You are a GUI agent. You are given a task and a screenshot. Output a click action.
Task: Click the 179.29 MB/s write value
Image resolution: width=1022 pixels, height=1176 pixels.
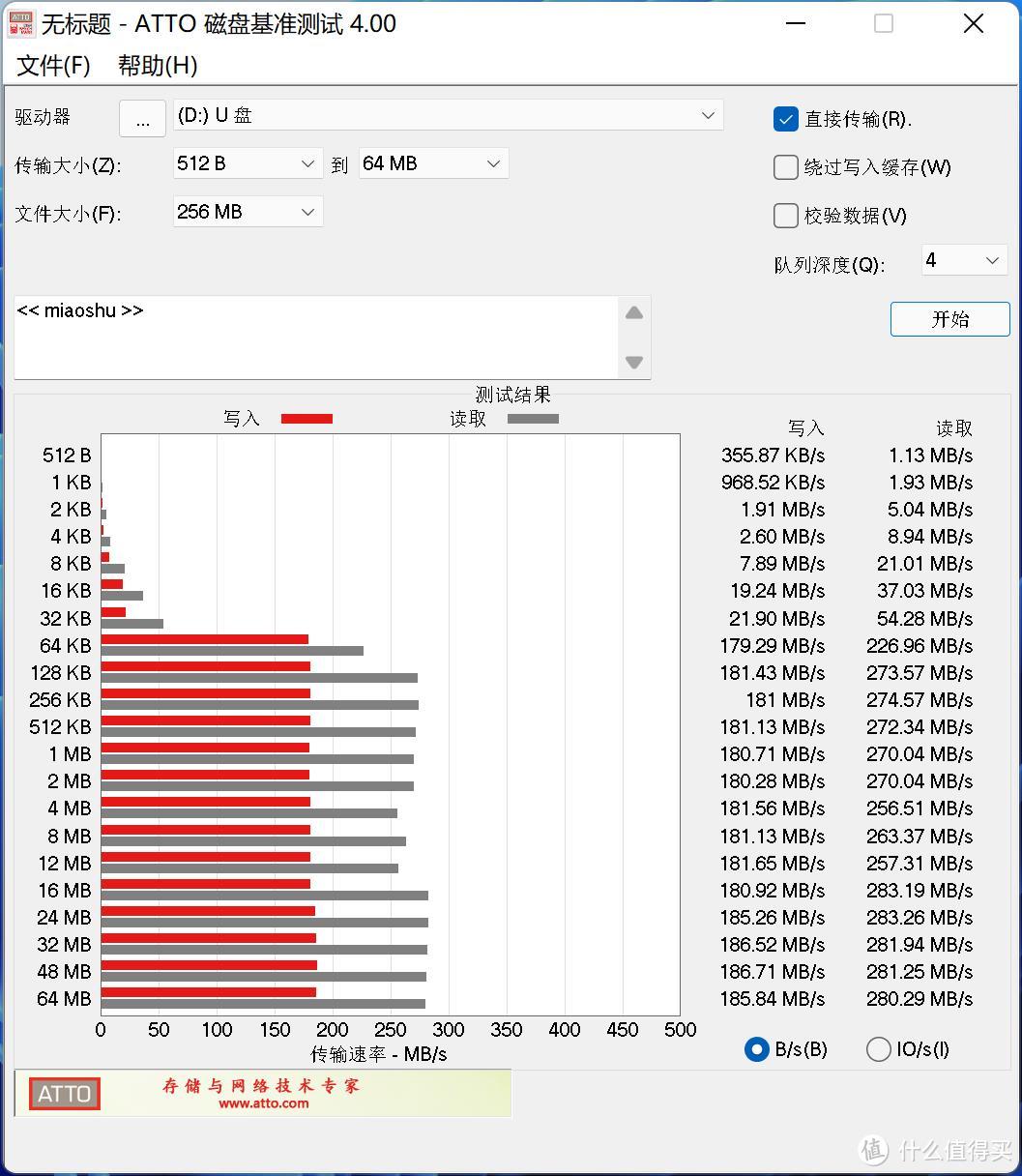point(773,646)
